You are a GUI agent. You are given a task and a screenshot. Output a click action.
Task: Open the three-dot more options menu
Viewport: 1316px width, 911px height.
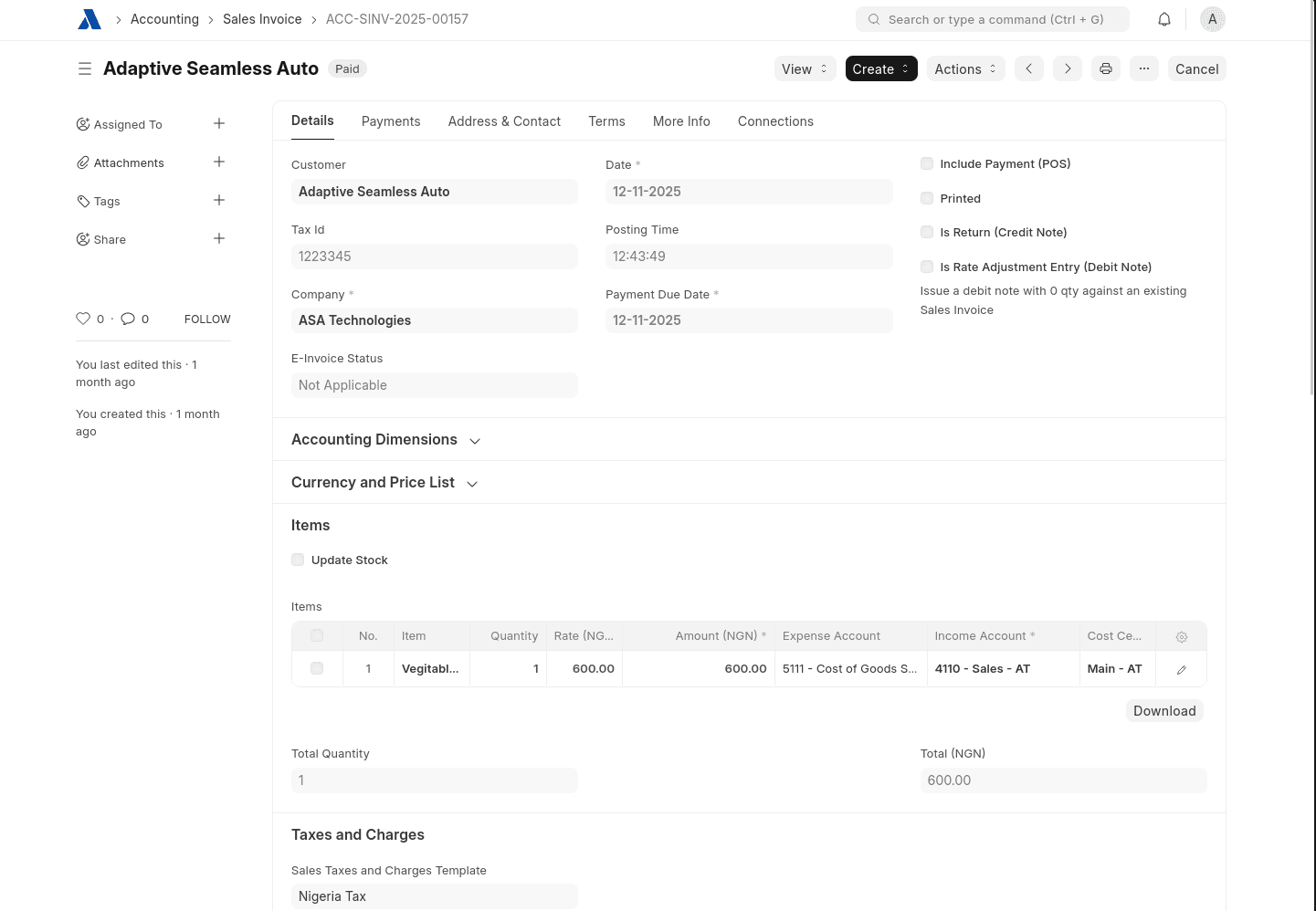tap(1143, 68)
